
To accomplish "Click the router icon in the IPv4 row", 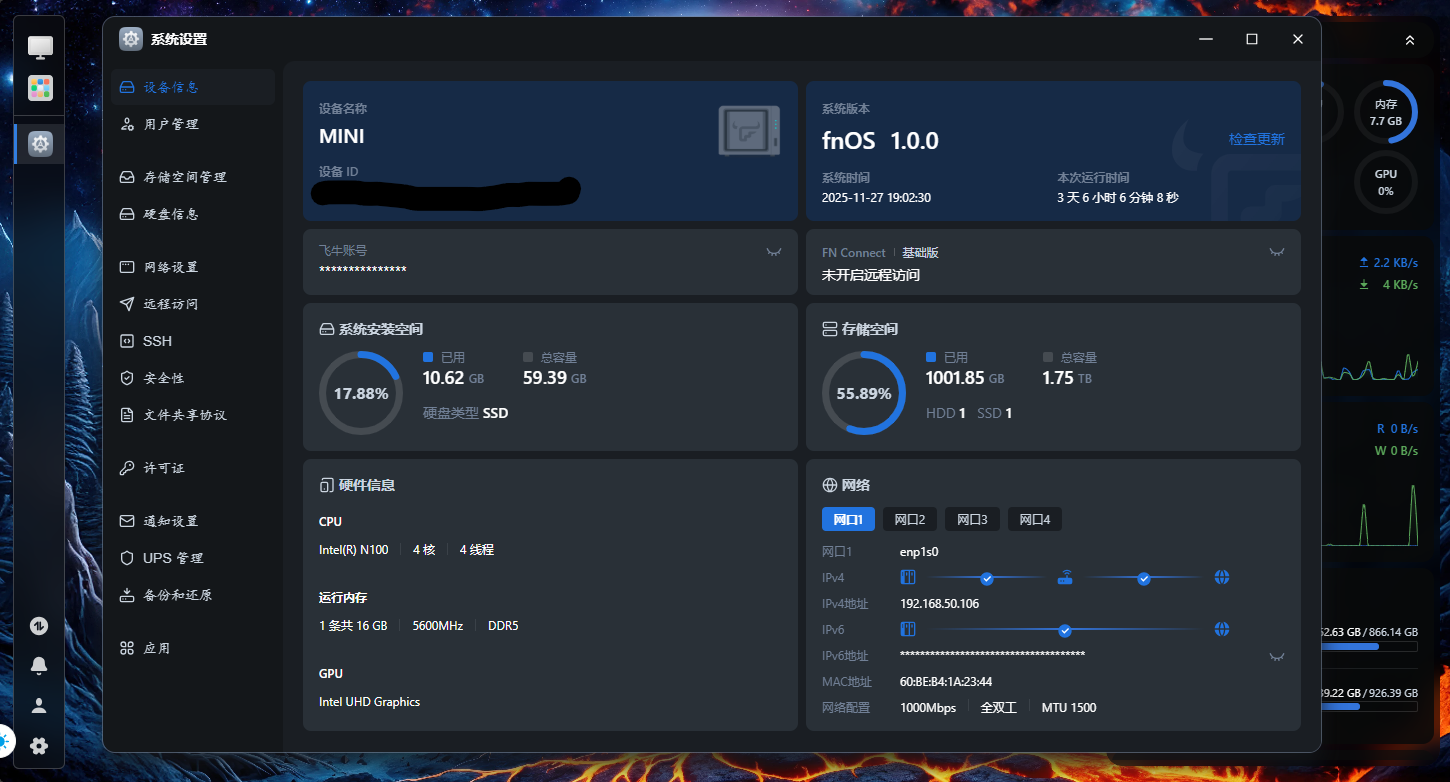I will tap(1065, 577).
